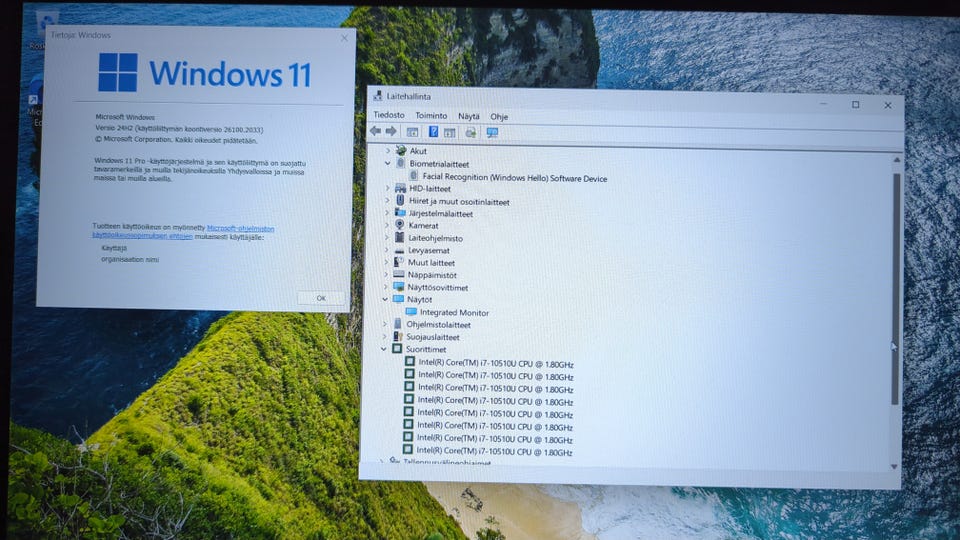Expand the Akut category
This screenshot has width=960, height=540.
click(x=388, y=150)
